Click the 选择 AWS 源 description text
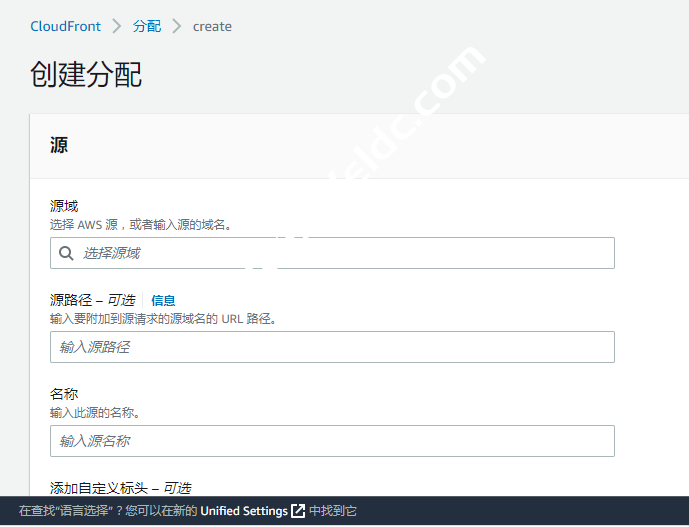This screenshot has height=527, width=689. point(140,225)
